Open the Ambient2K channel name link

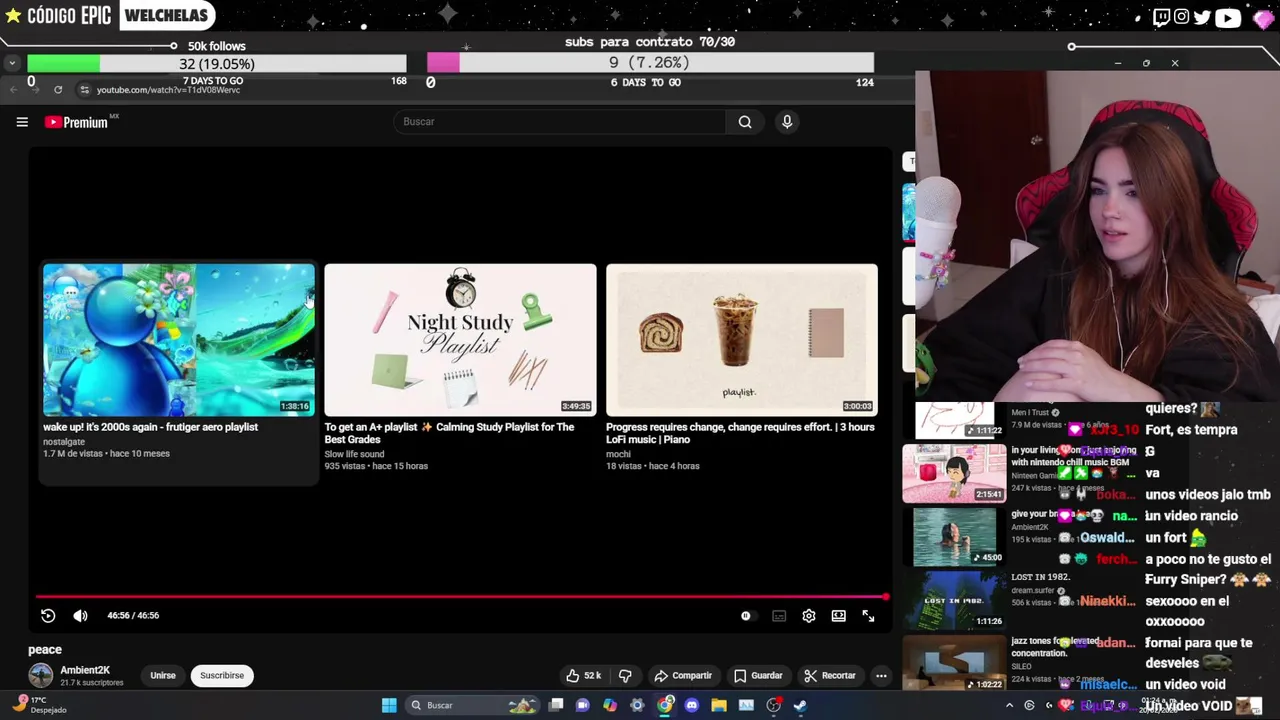(x=85, y=670)
